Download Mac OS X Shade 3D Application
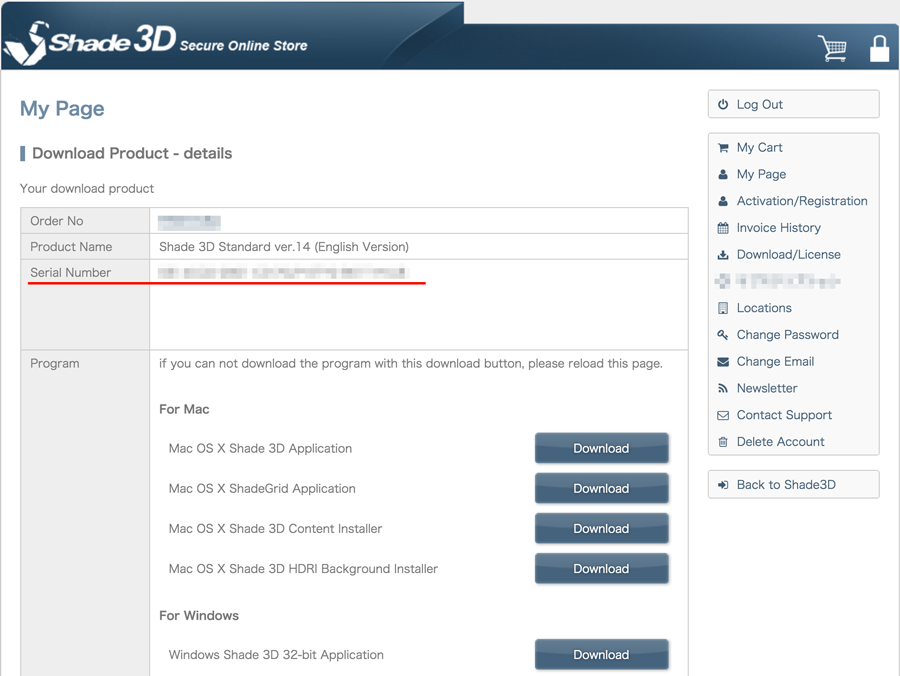This screenshot has height=676, width=900. (602, 448)
